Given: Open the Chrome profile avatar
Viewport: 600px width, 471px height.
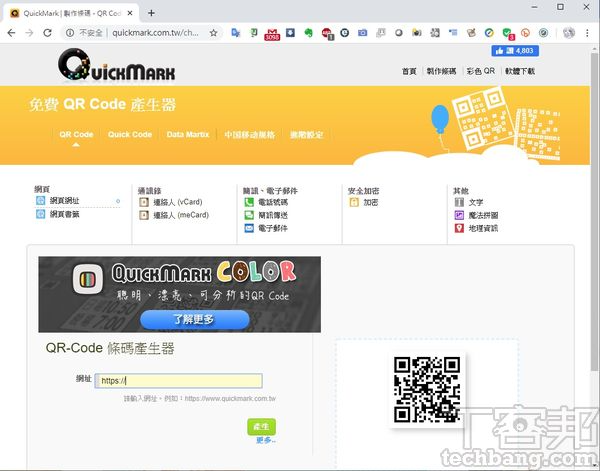Looking at the screenshot, I should pyautogui.click(x=569, y=33).
